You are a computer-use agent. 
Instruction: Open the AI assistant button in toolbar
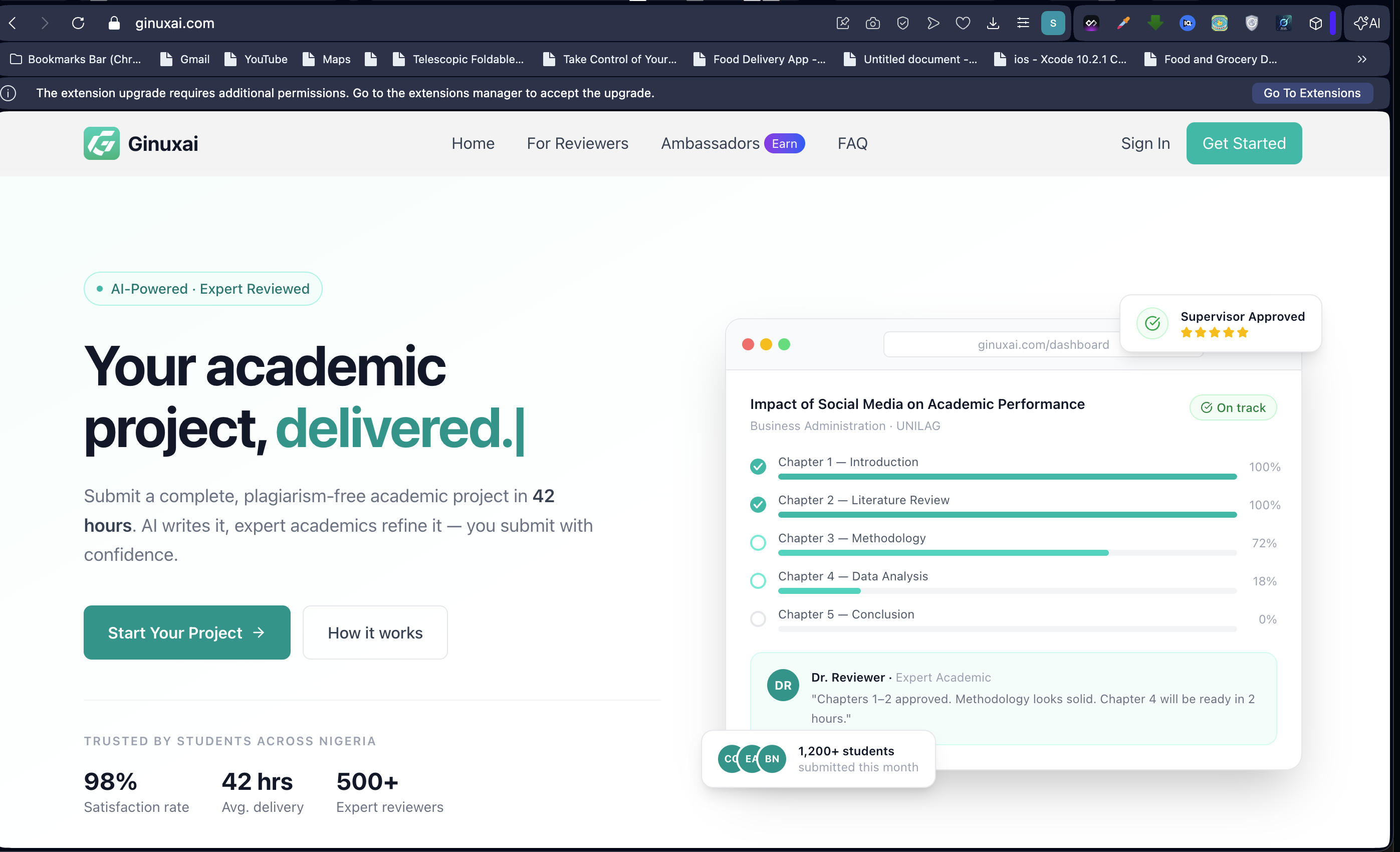[1367, 23]
